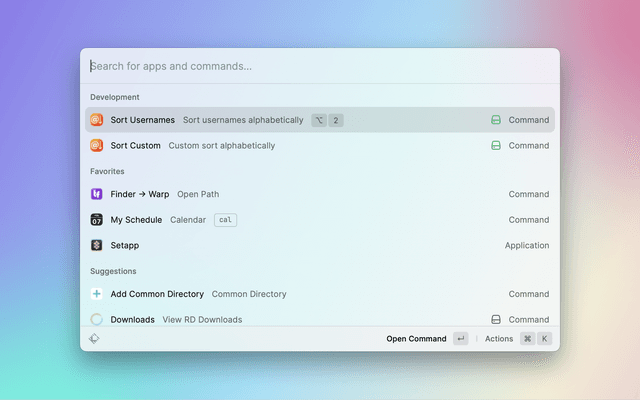Image resolution: width=640 pixels, height=400 pixels.
Task: Click the Downloads circular icon
Action: coord(97,320)
